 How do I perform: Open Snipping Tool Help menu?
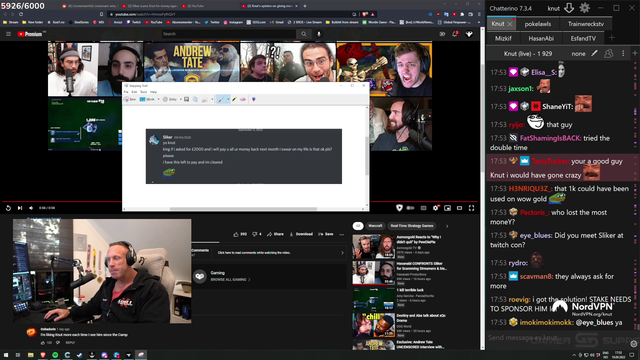click(153, 92)
